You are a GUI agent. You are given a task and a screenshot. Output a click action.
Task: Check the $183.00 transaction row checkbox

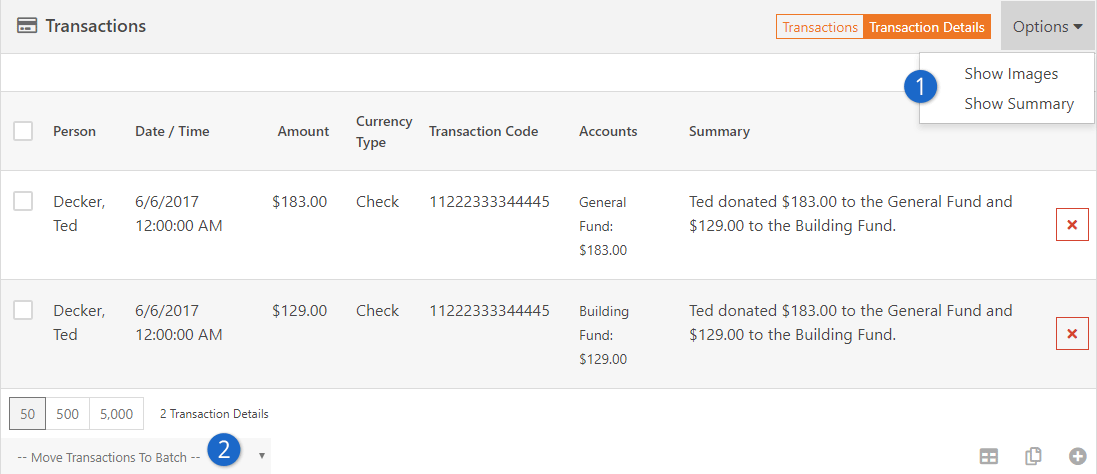click(23, 201)
